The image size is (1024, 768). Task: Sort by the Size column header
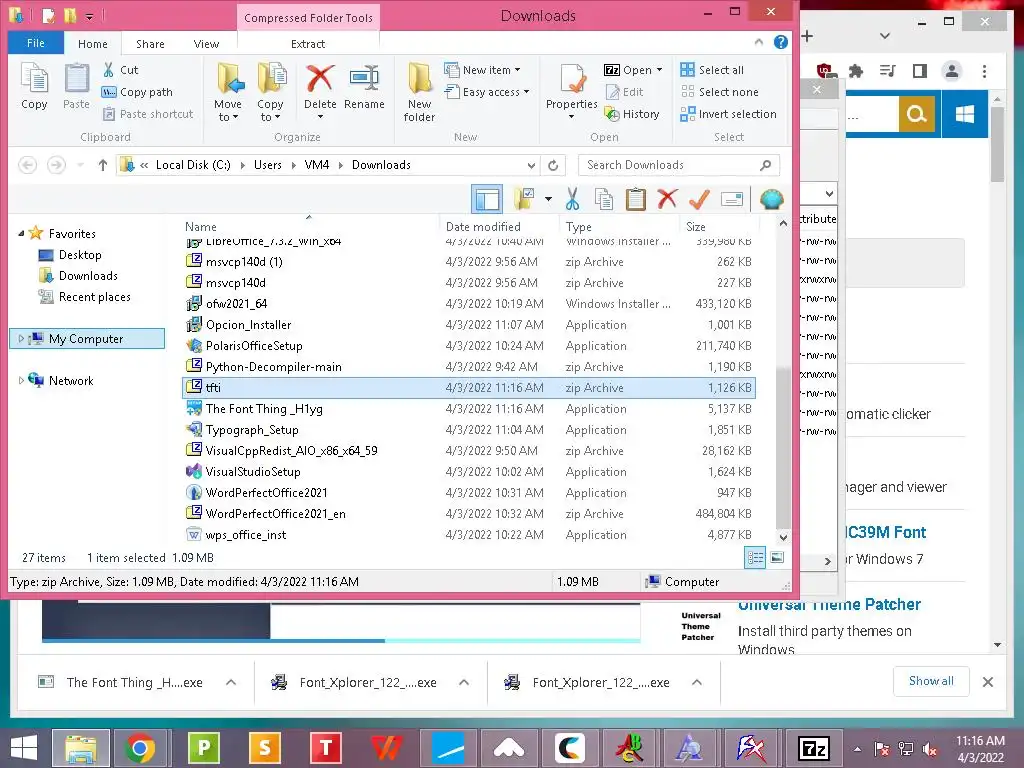tap(696, 227)
